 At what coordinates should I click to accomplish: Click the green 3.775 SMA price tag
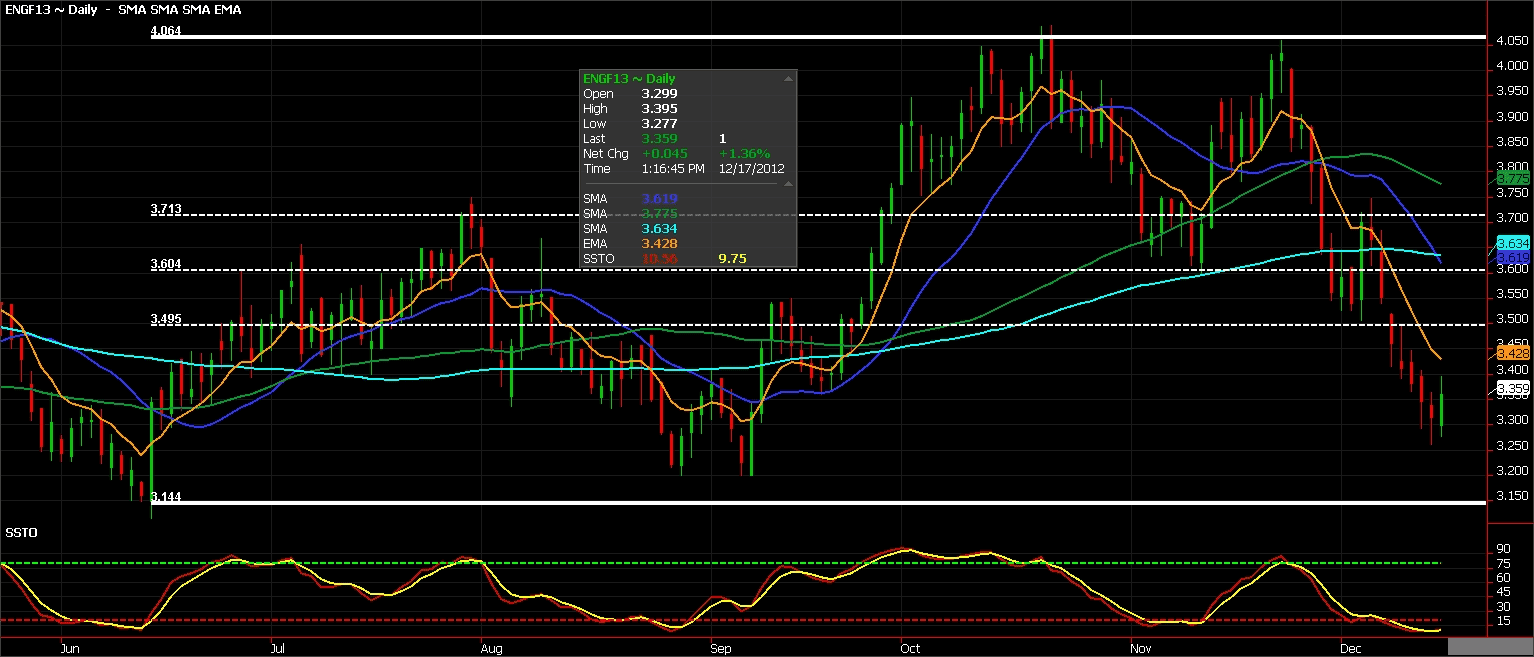pyautogui.click(x=1513, y=178)
